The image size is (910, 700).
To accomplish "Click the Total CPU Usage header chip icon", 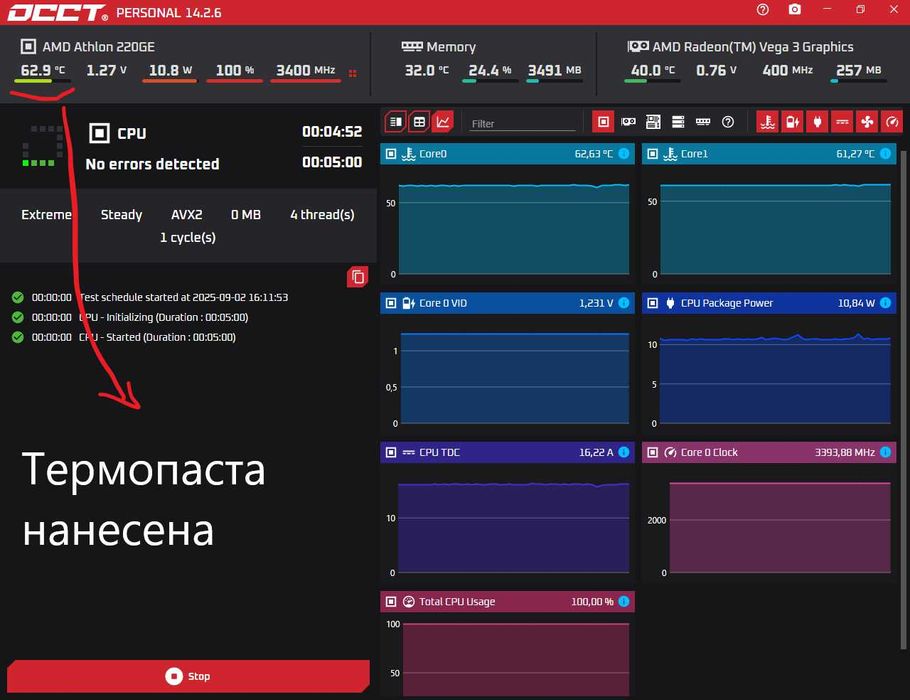I will [x=391, y=601].
